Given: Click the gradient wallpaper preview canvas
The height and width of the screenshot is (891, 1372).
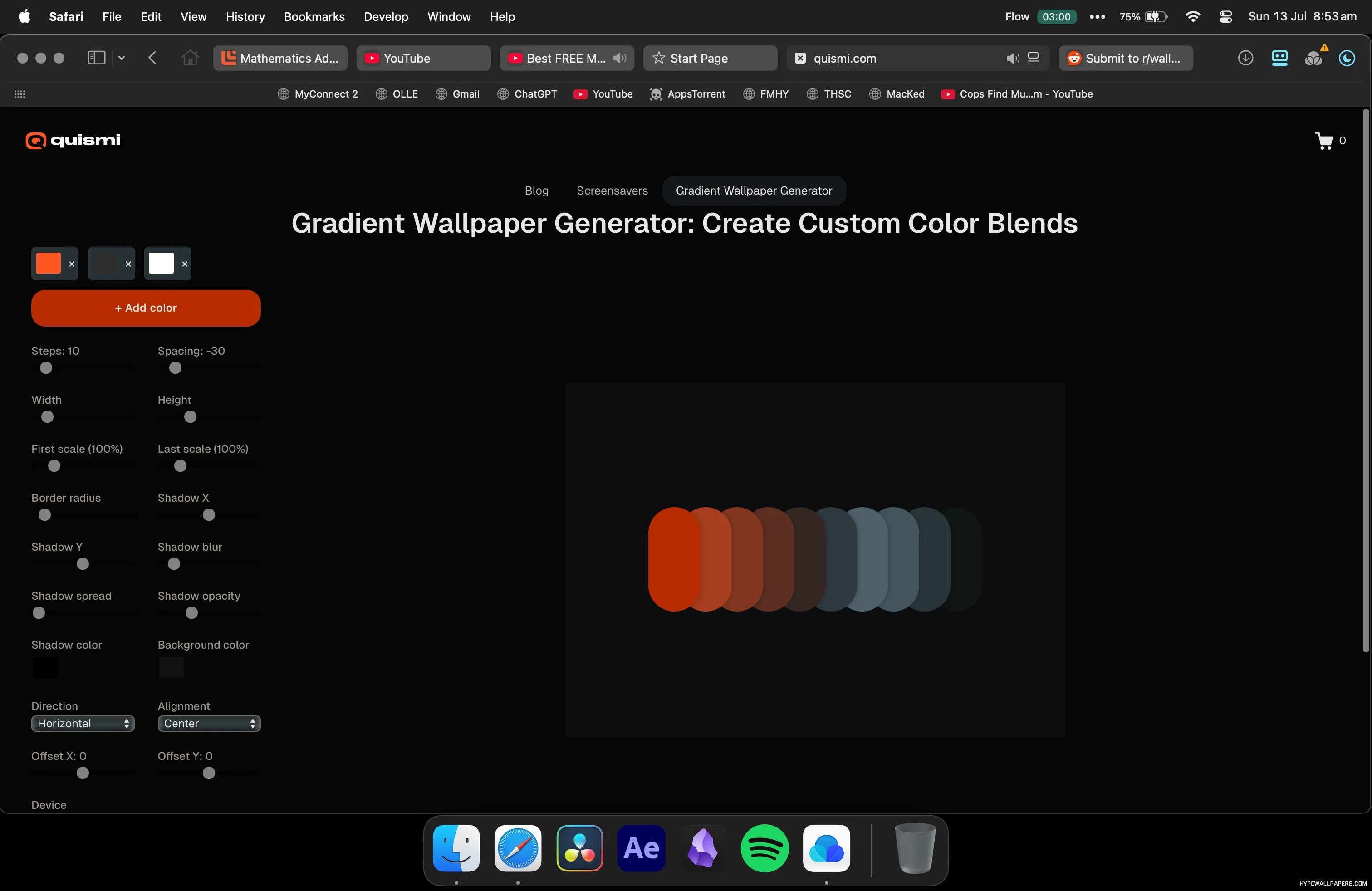Looking at the screenshot, I should pos(815,559).
